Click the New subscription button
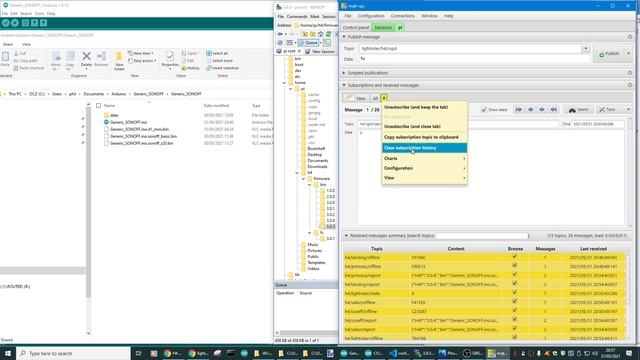Image resolution: width=640 pixels, height=360 pixels. click(x=356, y=98)
